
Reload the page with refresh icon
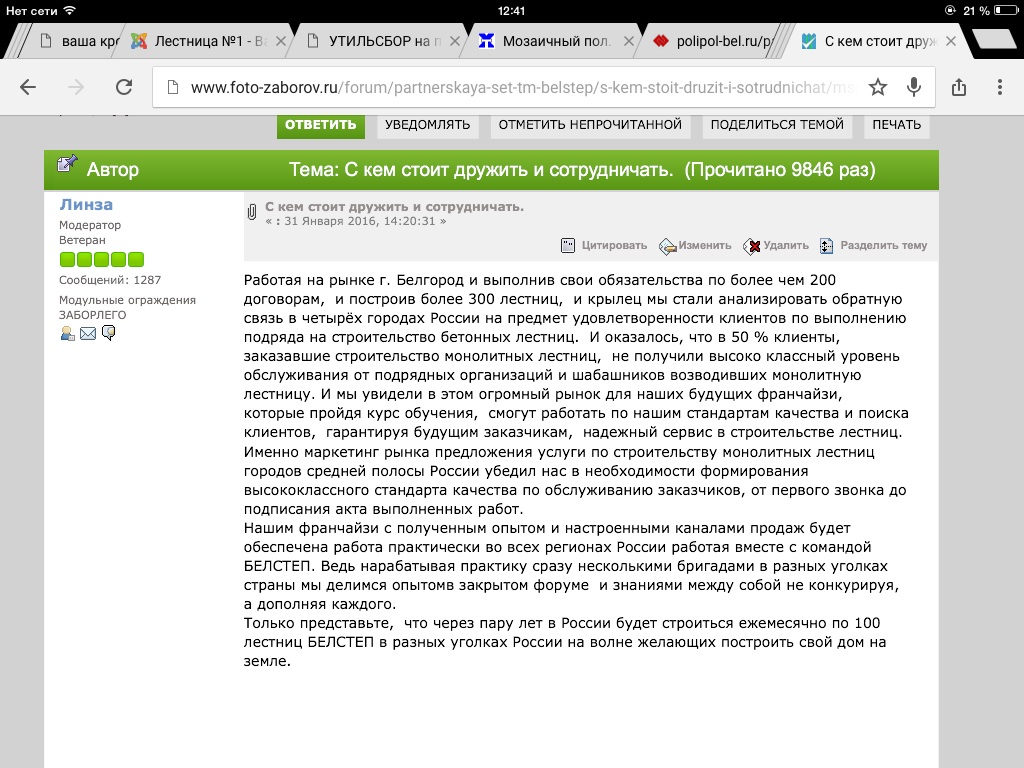coord(124,87)
